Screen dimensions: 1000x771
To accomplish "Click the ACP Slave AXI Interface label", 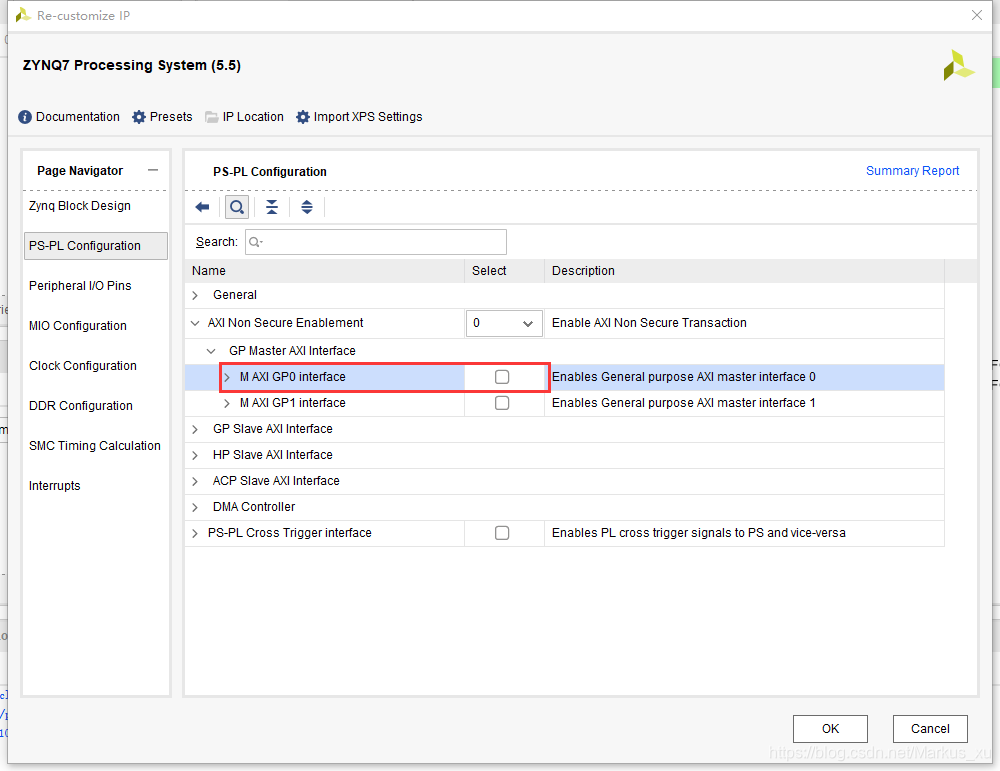I will click(x=276, y=481).
